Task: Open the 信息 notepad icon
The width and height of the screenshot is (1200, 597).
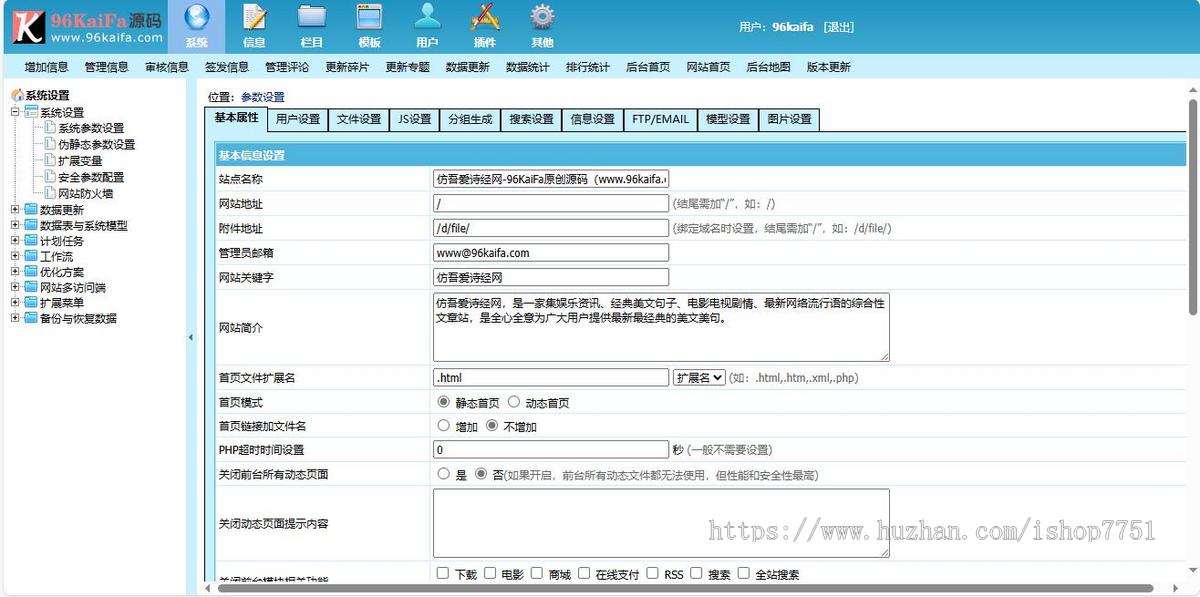Action: [x=254, y=17]
